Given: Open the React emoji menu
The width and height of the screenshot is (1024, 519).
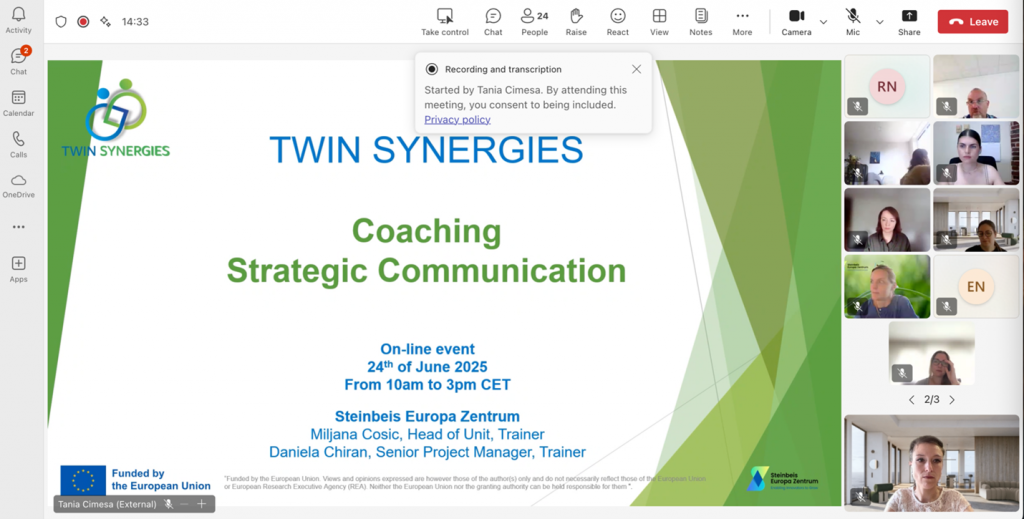Looking at the screenshot, I should (x=618, y=22).
